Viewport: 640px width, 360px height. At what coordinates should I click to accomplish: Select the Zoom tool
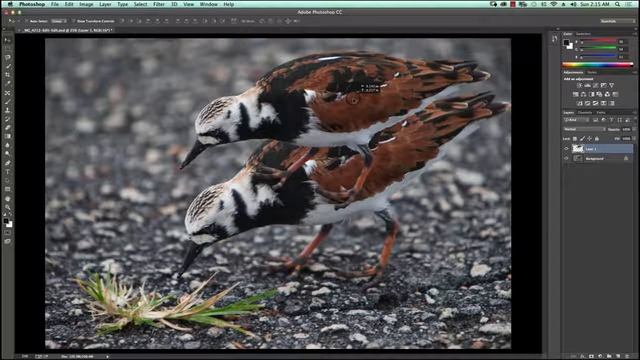7,207
